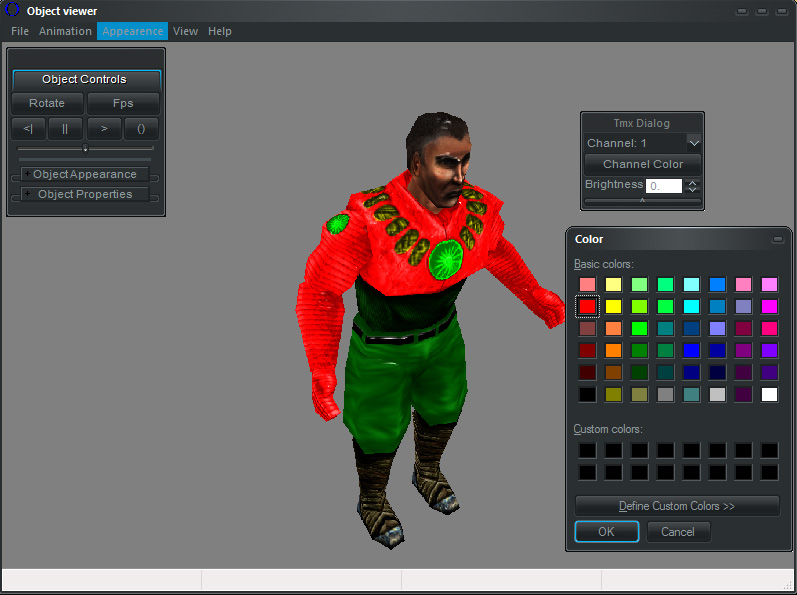Select the white basic color swatch

pyautogui.click(x=769, y=394)
